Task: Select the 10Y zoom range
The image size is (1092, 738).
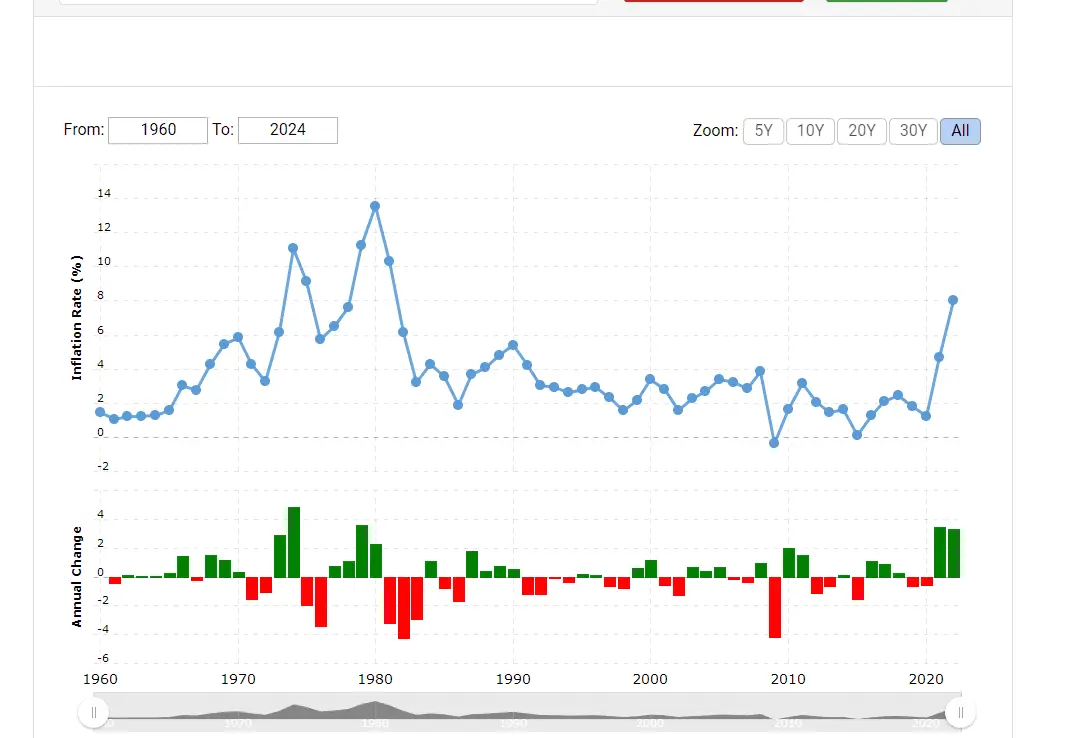Action: tap(810, 131)
